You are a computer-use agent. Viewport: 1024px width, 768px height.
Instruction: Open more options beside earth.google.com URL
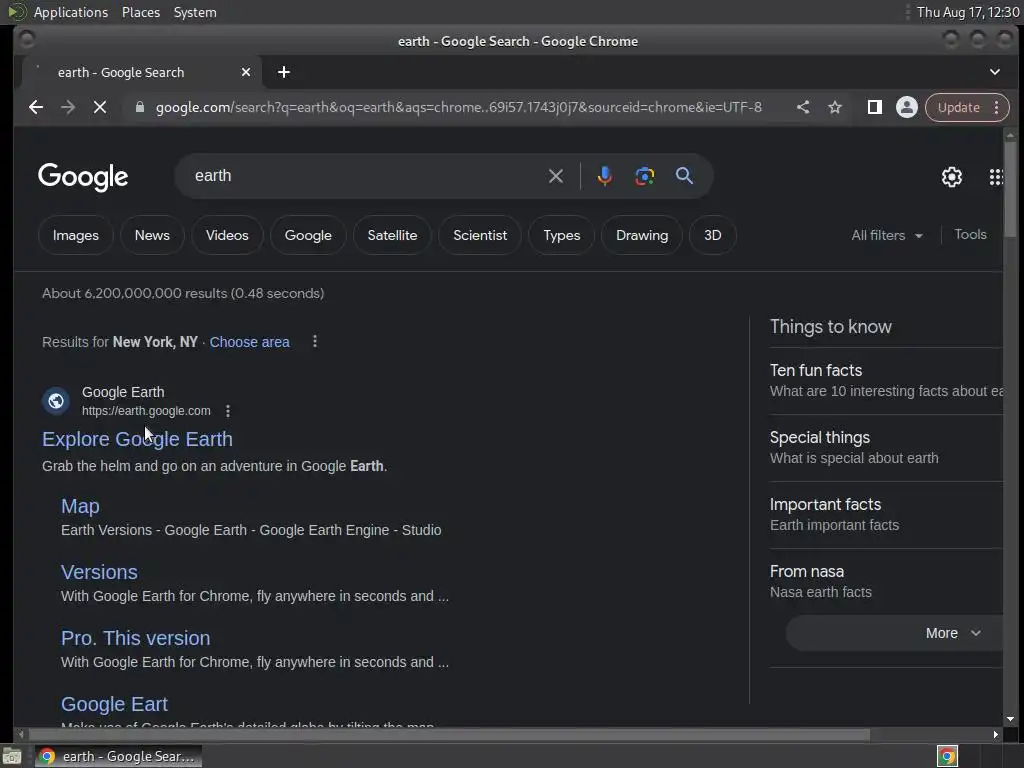click(227, 411)
